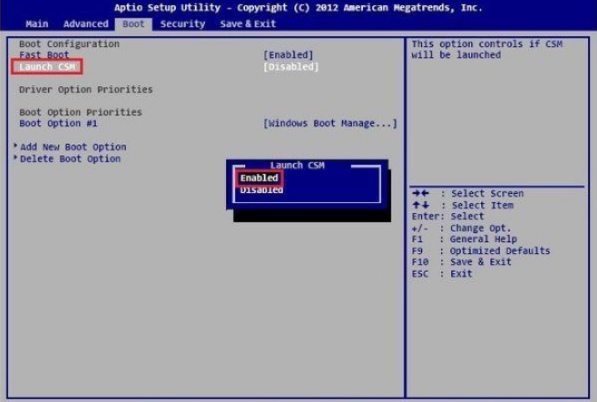The width and height of the screenshot is (597, 402).
Task: Click the Select Screen key hint
Action: (468, 193)
